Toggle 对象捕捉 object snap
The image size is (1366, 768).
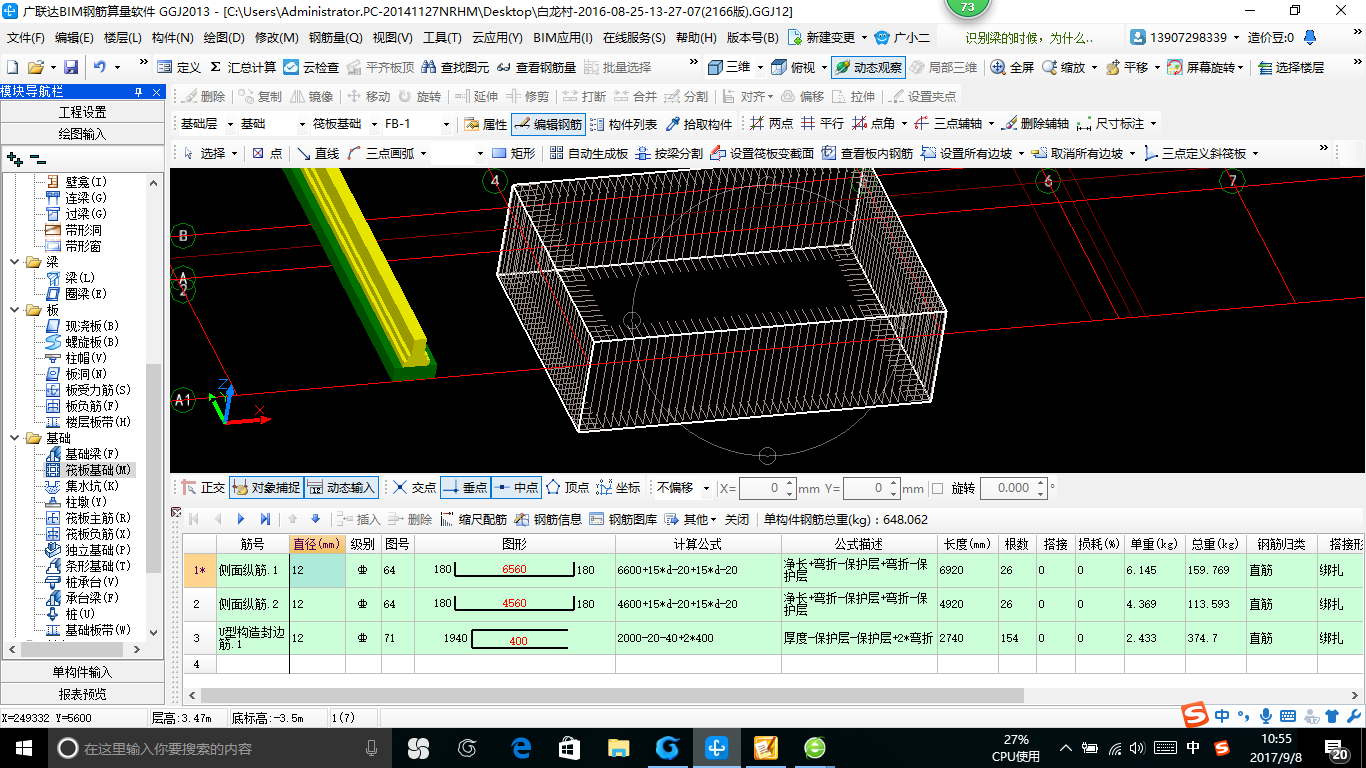click(265, 488)
